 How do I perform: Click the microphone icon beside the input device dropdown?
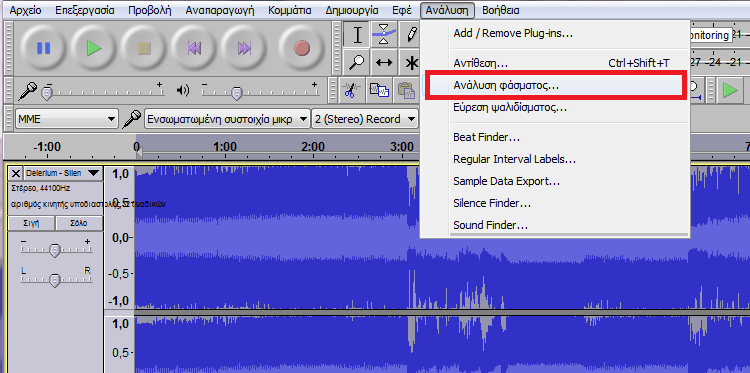tap(131, 119)
